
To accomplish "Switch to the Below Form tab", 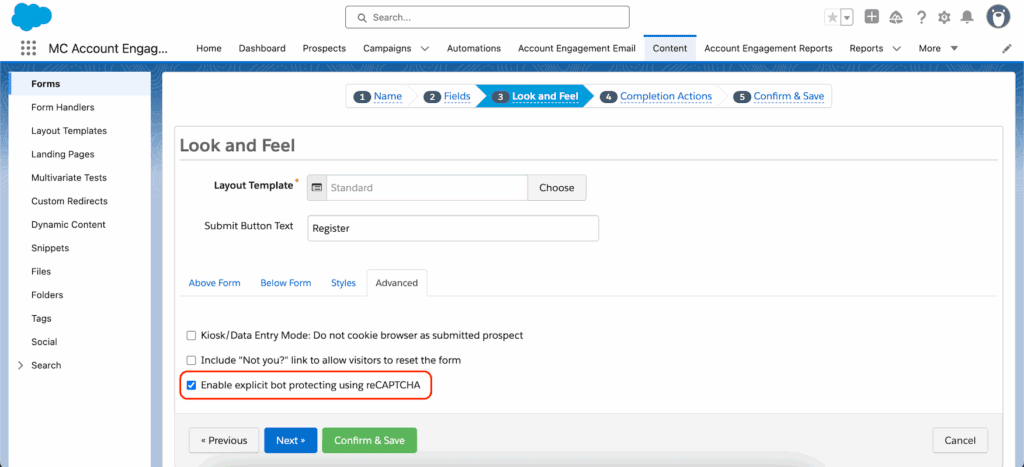I will 285,283.
